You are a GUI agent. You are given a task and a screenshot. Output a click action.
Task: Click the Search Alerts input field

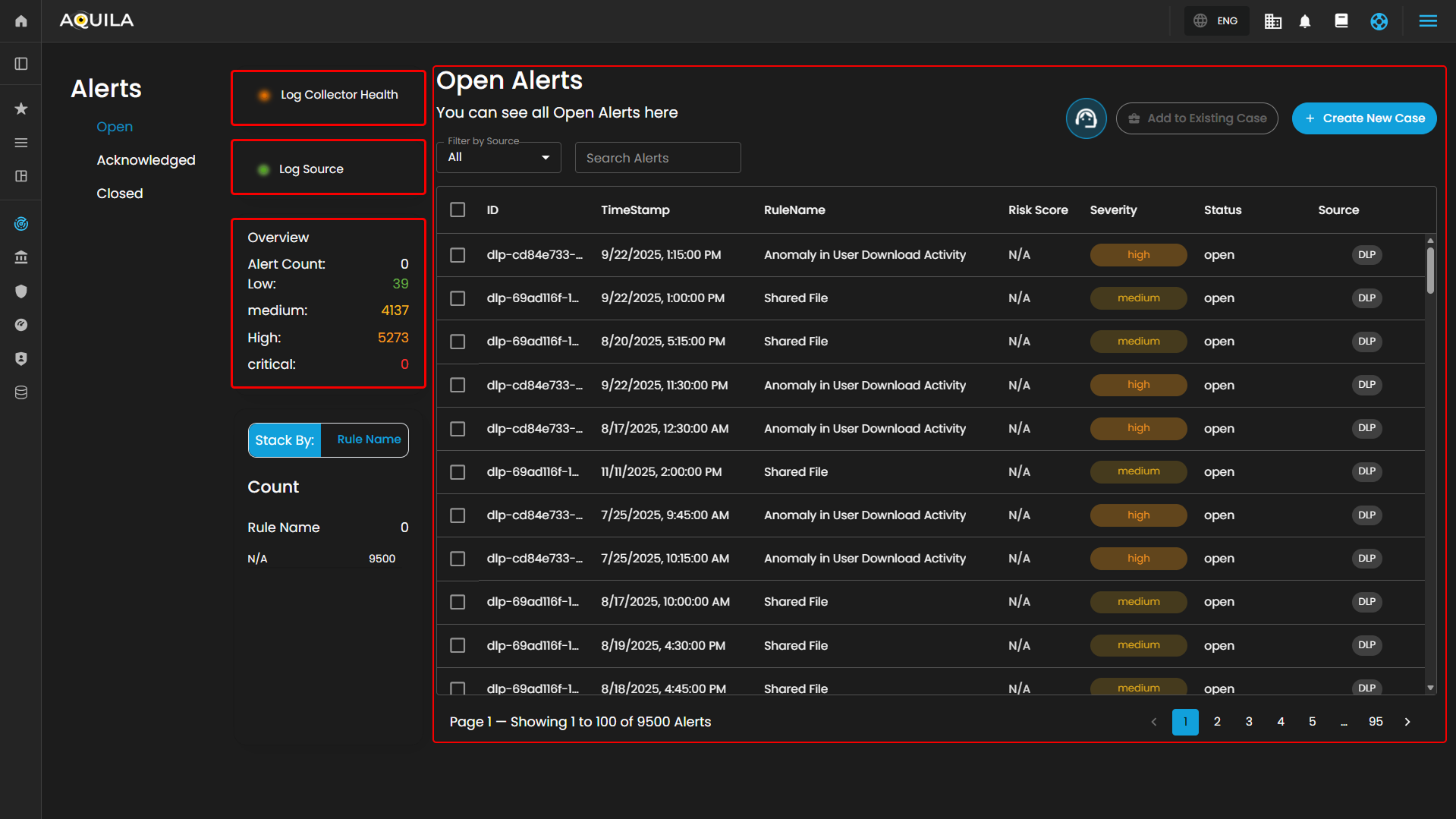[657, 158]
